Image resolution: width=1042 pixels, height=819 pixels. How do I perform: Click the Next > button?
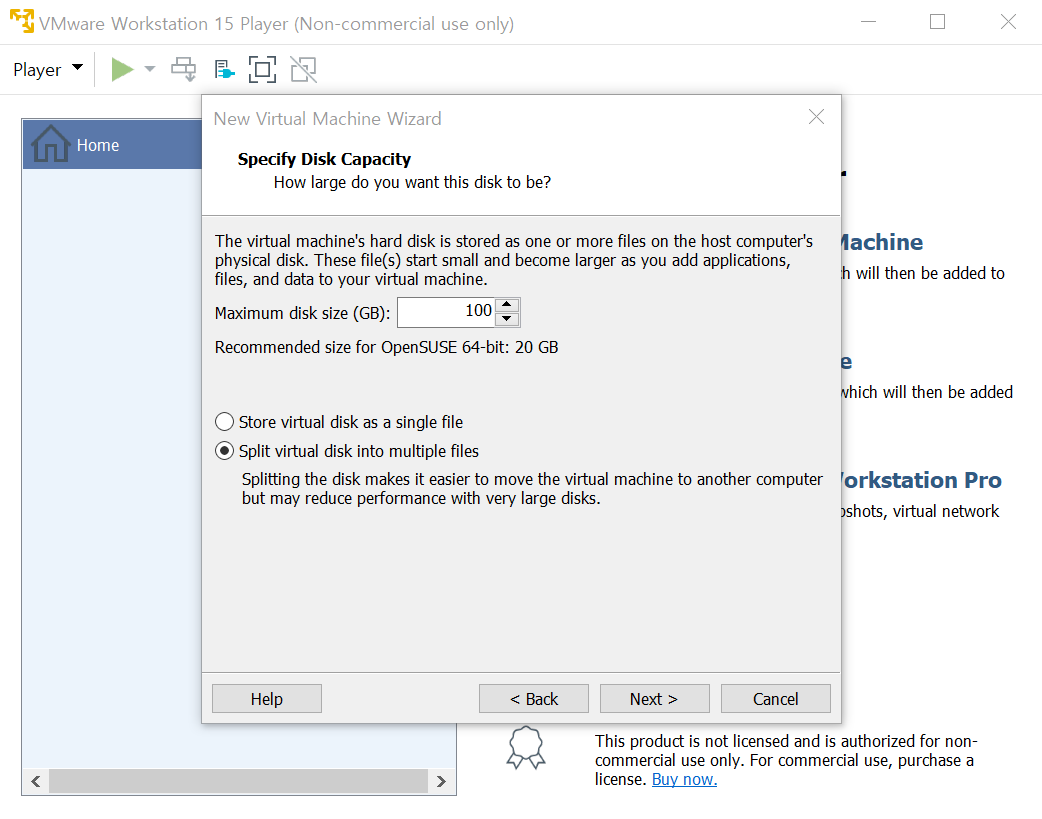(655, 699)
